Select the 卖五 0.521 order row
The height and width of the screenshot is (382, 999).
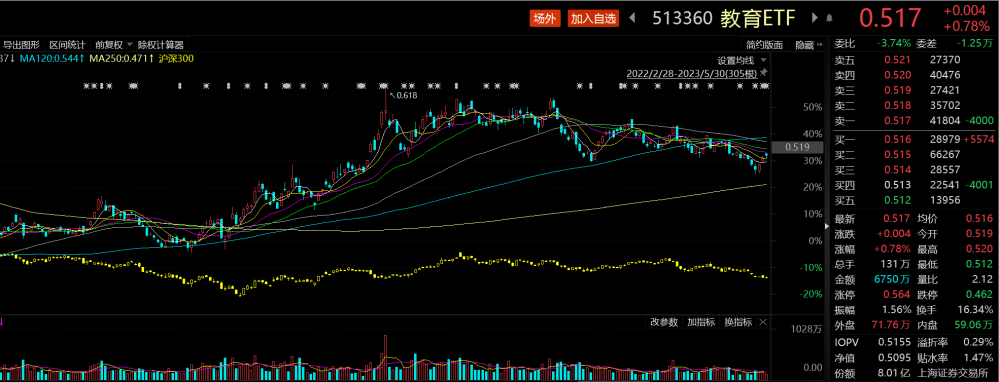click(913, 59)
